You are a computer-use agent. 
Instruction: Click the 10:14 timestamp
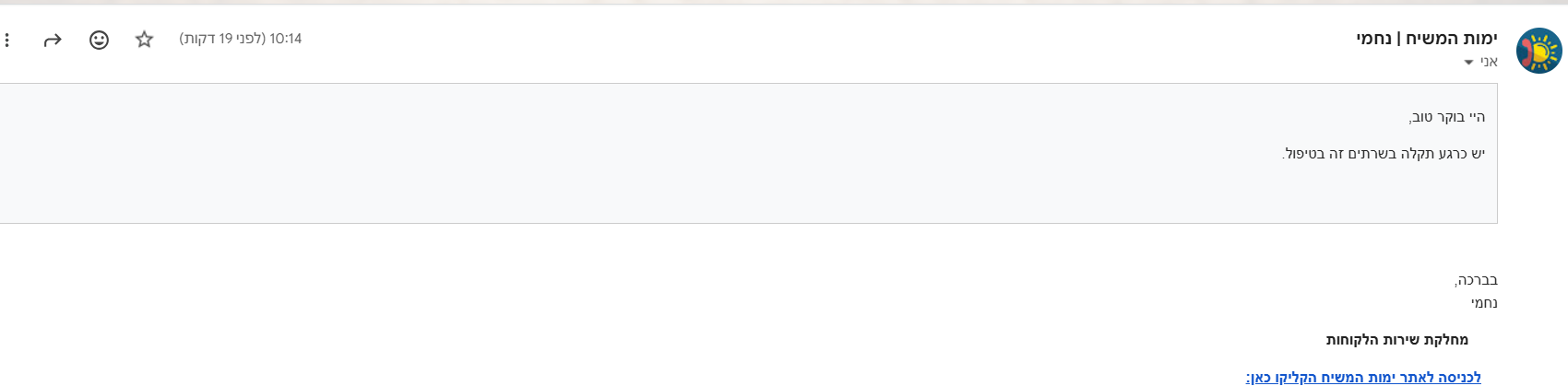(285, 39)
